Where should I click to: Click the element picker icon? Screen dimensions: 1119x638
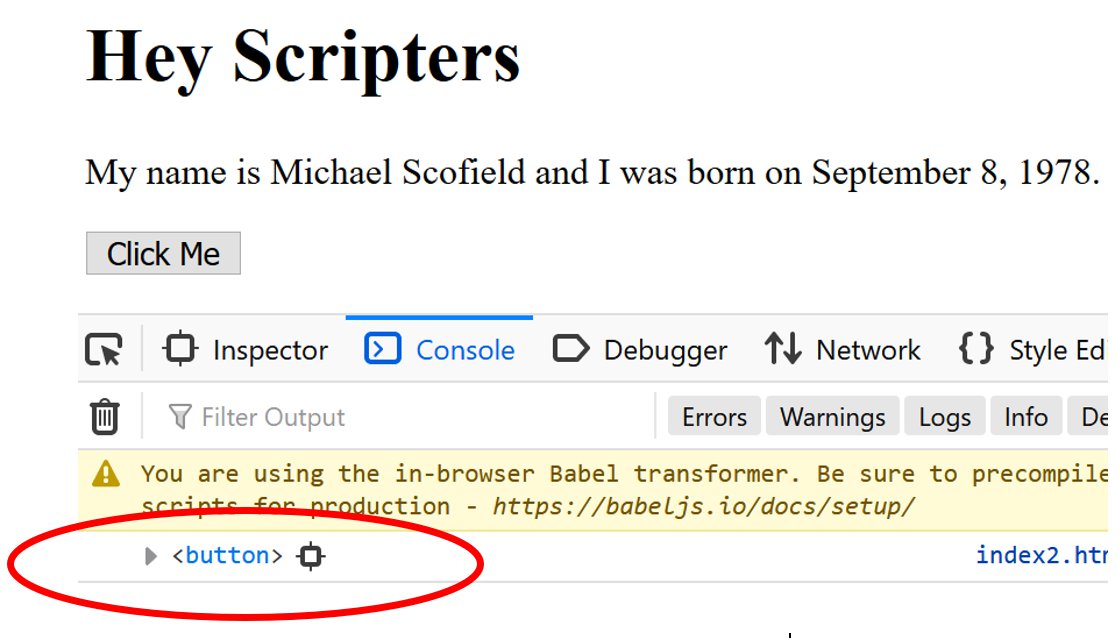(x=104, y=350)
